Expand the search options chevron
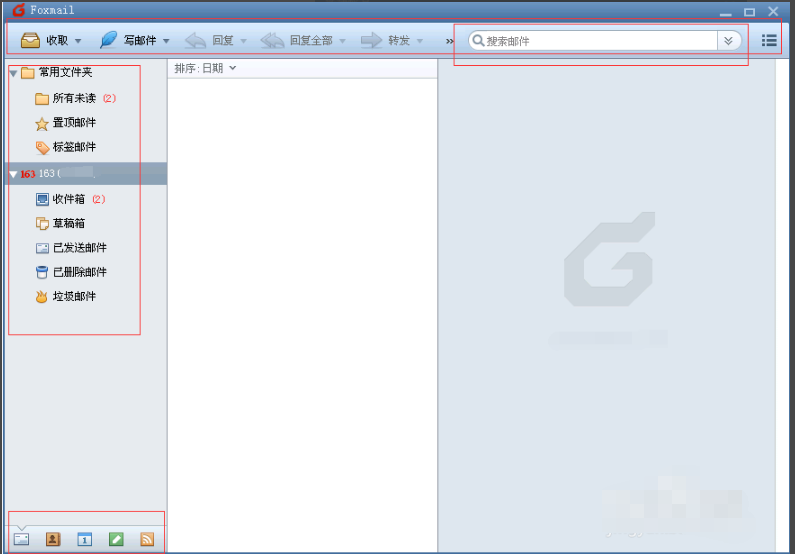The width and height of the screenshot is (795, 554). point(729,41)
